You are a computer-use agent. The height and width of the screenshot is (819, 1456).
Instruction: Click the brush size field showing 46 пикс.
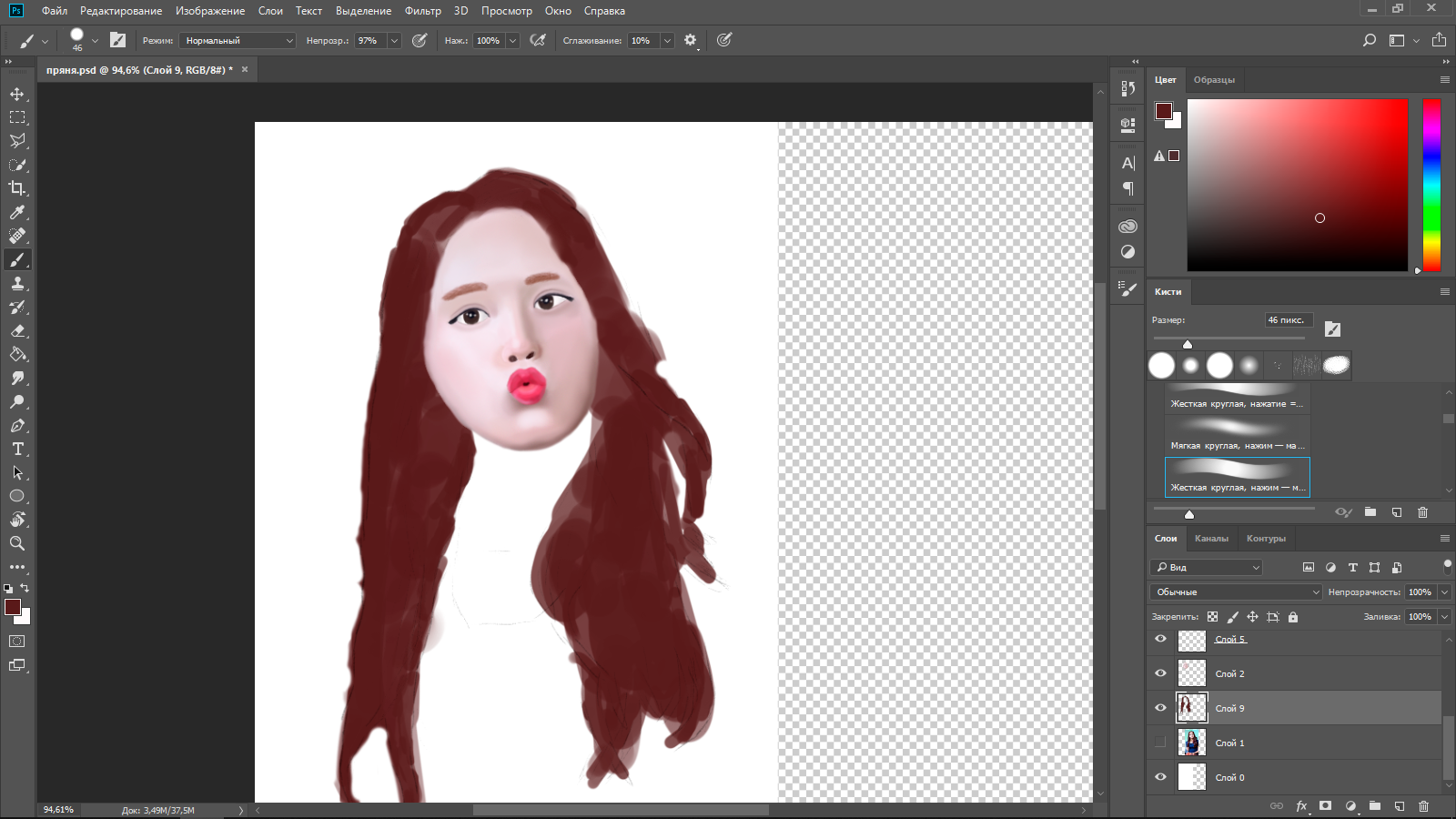click(1287, 320)
